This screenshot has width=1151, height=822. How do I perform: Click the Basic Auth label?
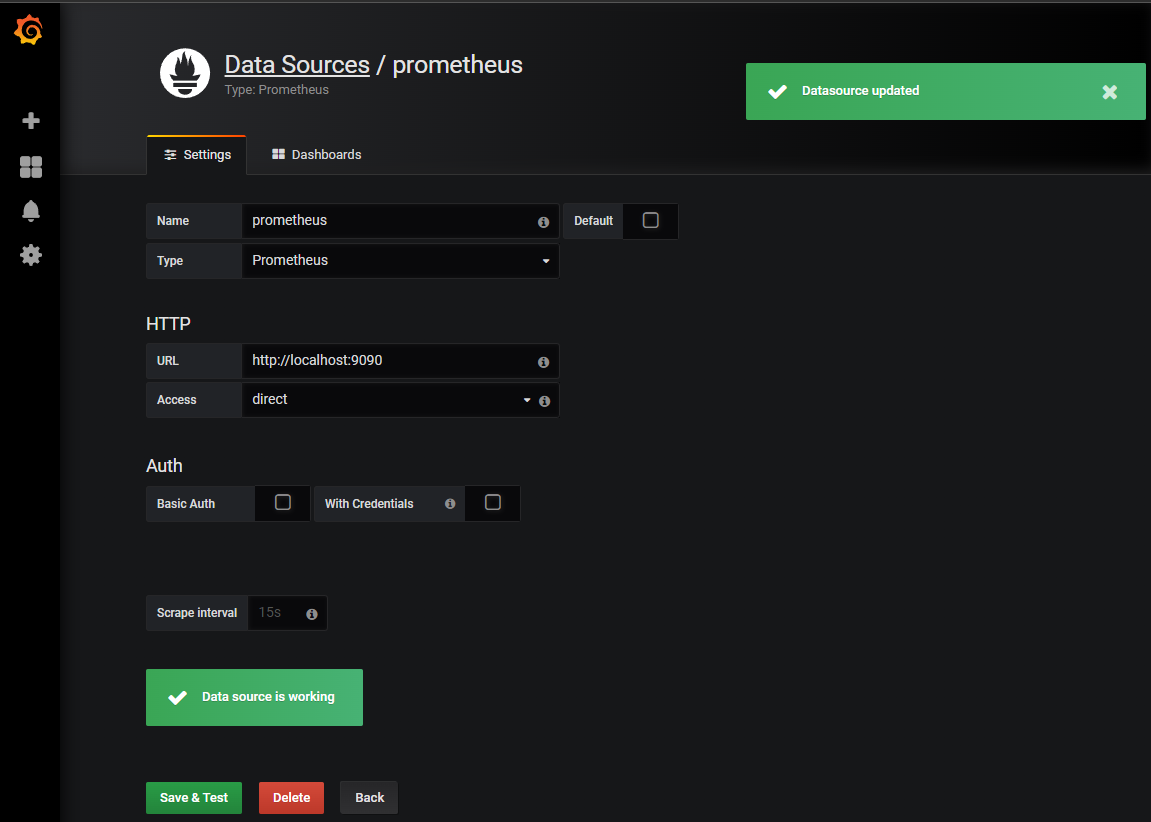[200, 503]
